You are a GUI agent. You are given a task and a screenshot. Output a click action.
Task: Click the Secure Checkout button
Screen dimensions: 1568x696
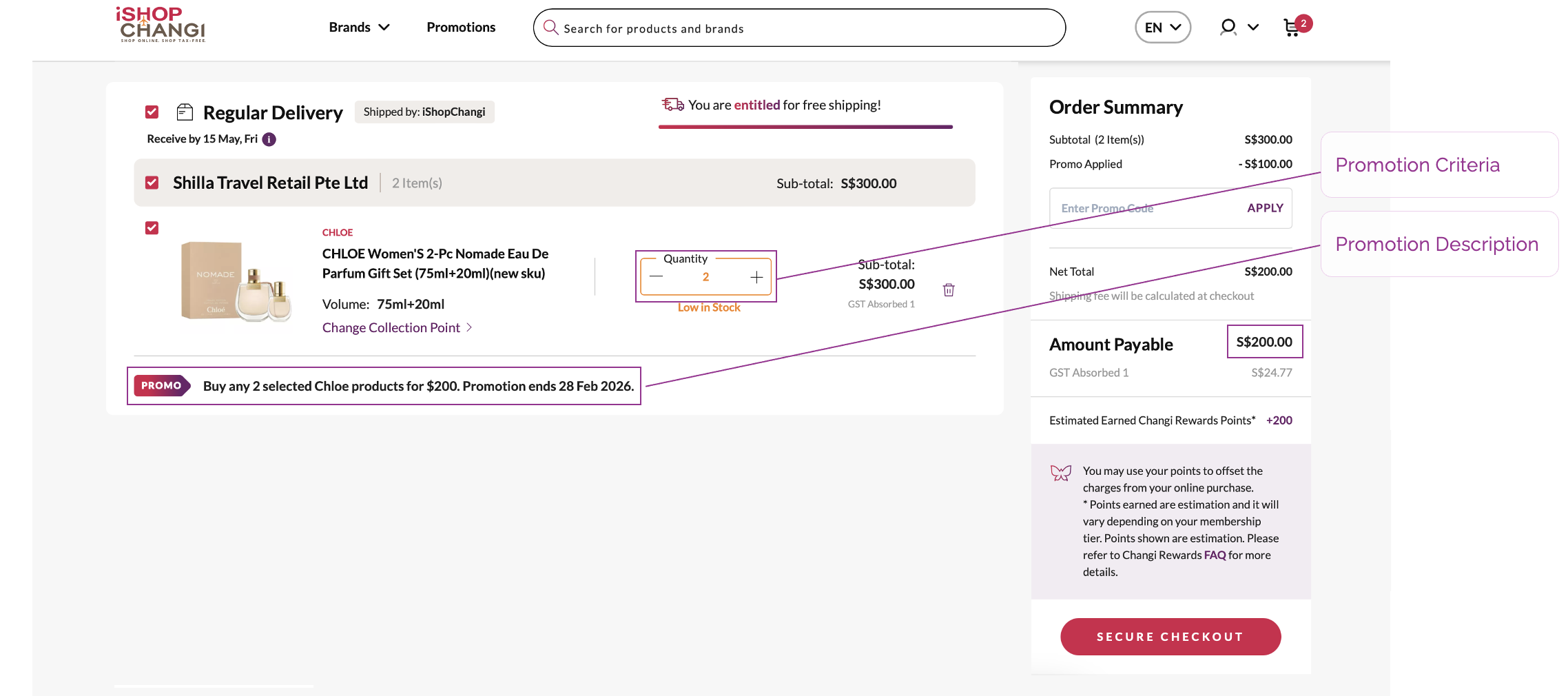pyautogui.click(x=1170, y=637)
